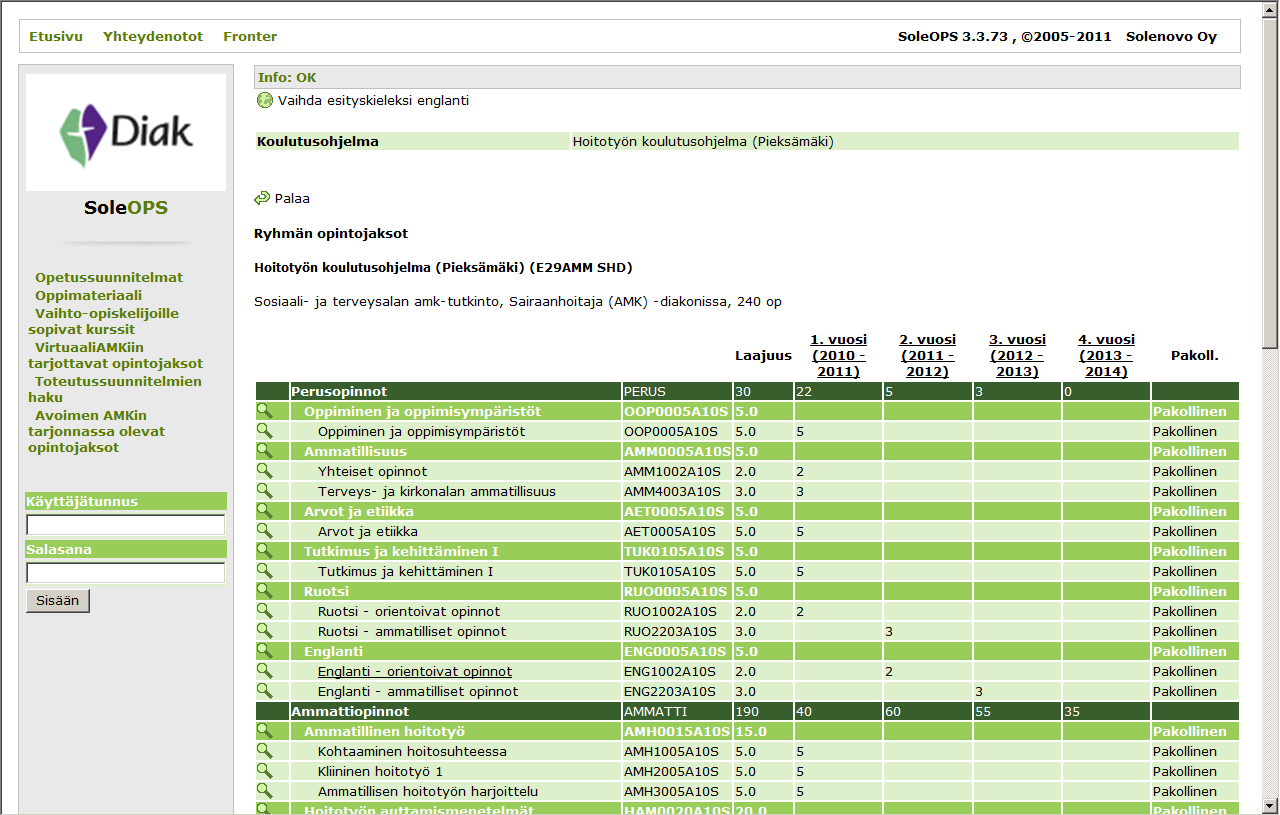
Task: Click the Palaa link text
Action: coord(292,198)
